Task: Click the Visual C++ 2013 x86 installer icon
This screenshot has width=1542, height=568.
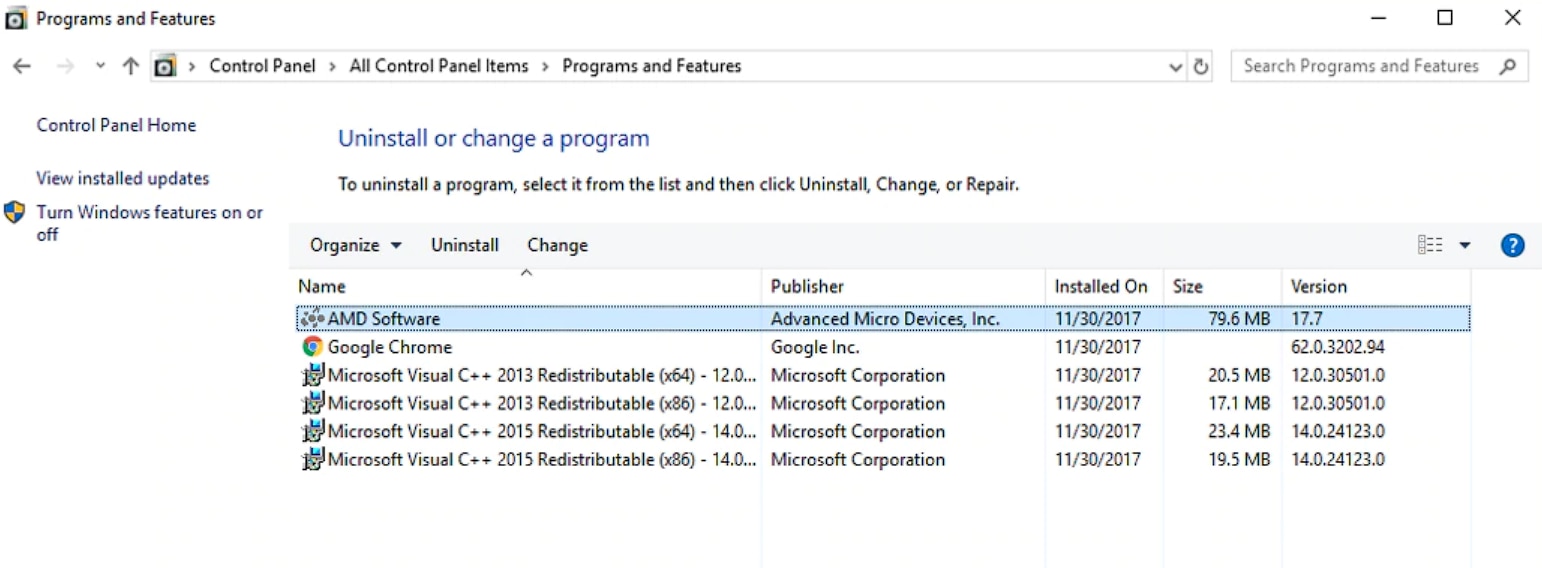Action: click(312, 403)
